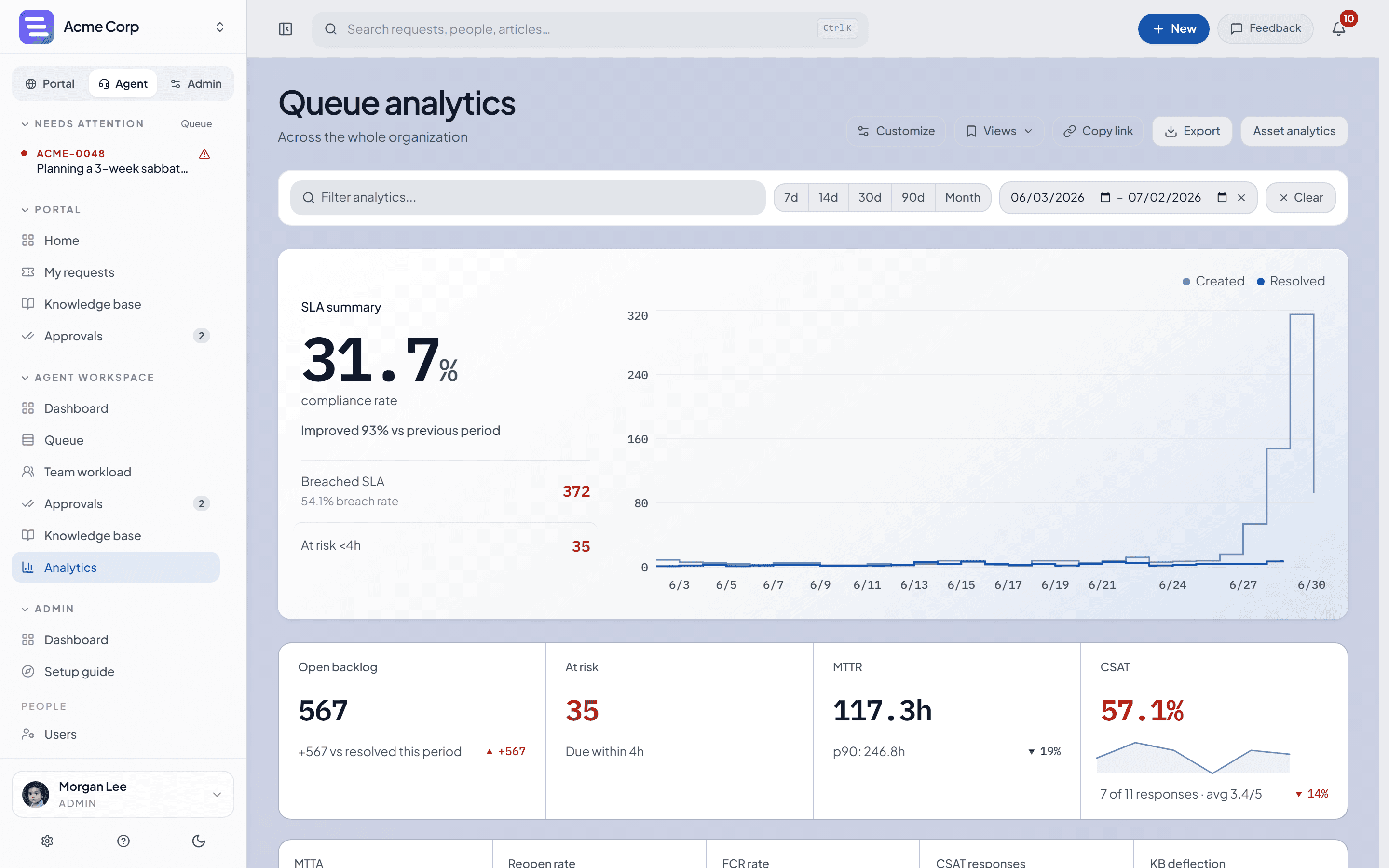Switch to the Admin tab

pyautogui.click(x=196, y=84)
